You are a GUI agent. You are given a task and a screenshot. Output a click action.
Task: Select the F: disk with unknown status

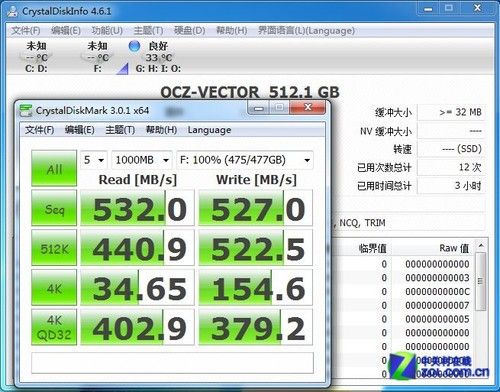tap(98, 57)
